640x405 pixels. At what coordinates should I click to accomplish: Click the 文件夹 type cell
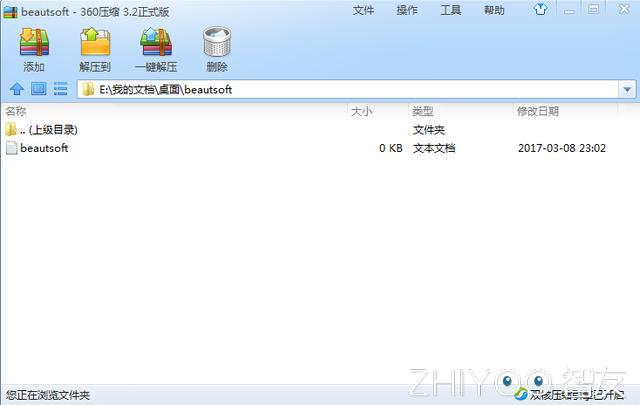(429, 130)
